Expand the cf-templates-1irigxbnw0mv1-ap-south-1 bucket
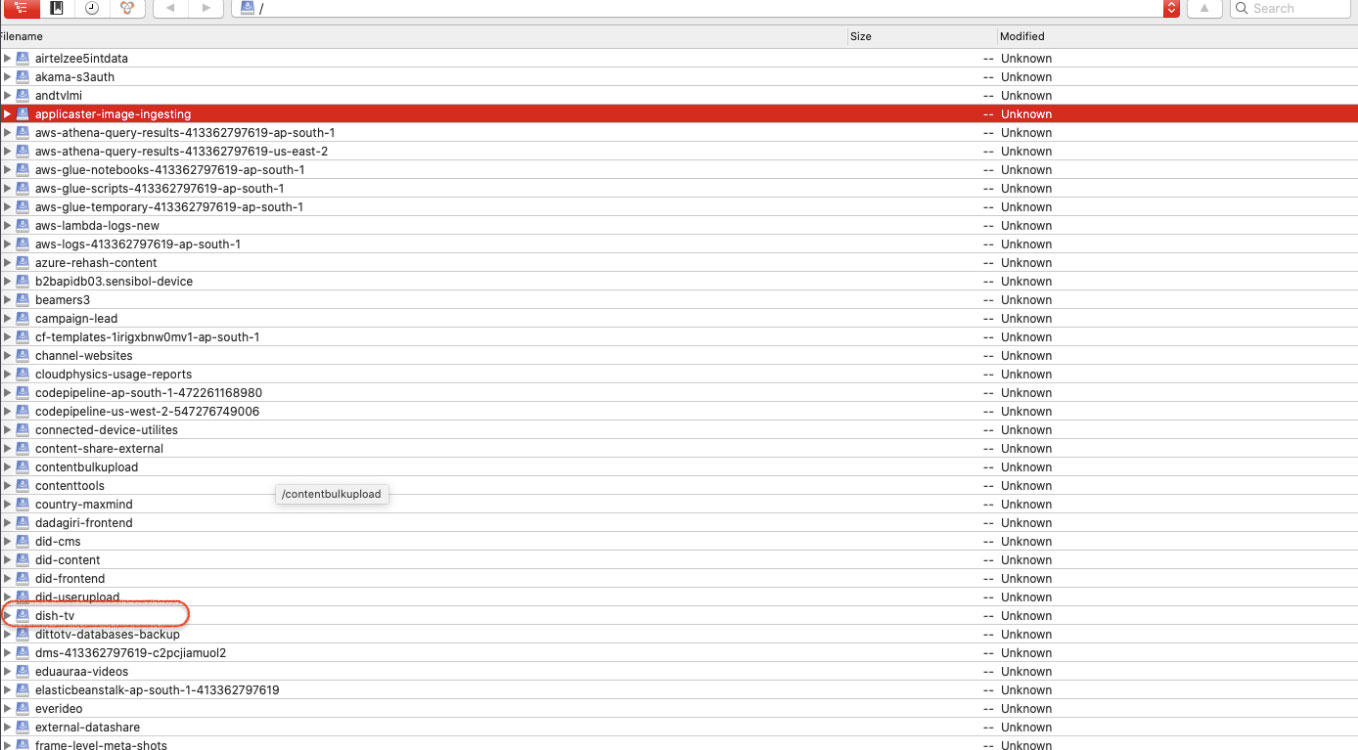The image size is (1358, 750). point(7,337)
